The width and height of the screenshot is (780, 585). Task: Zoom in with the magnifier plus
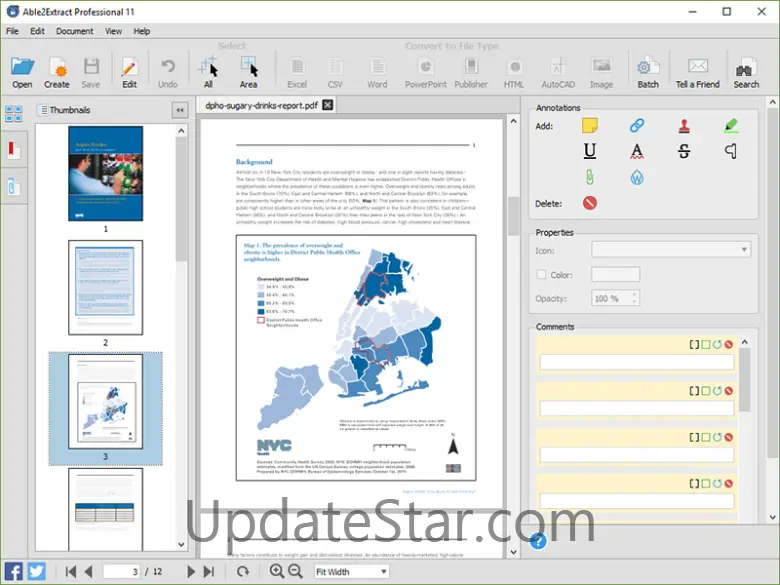click(x=277, y=571)
